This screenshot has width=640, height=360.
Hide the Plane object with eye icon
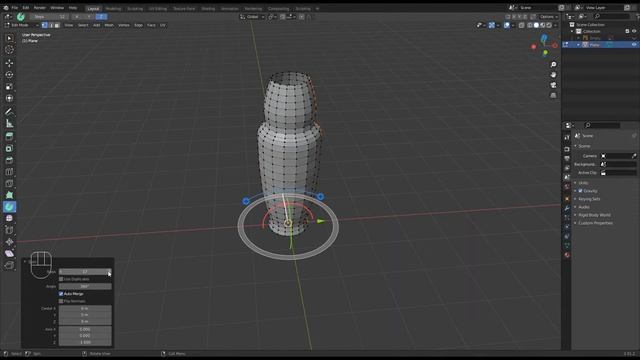634,44
